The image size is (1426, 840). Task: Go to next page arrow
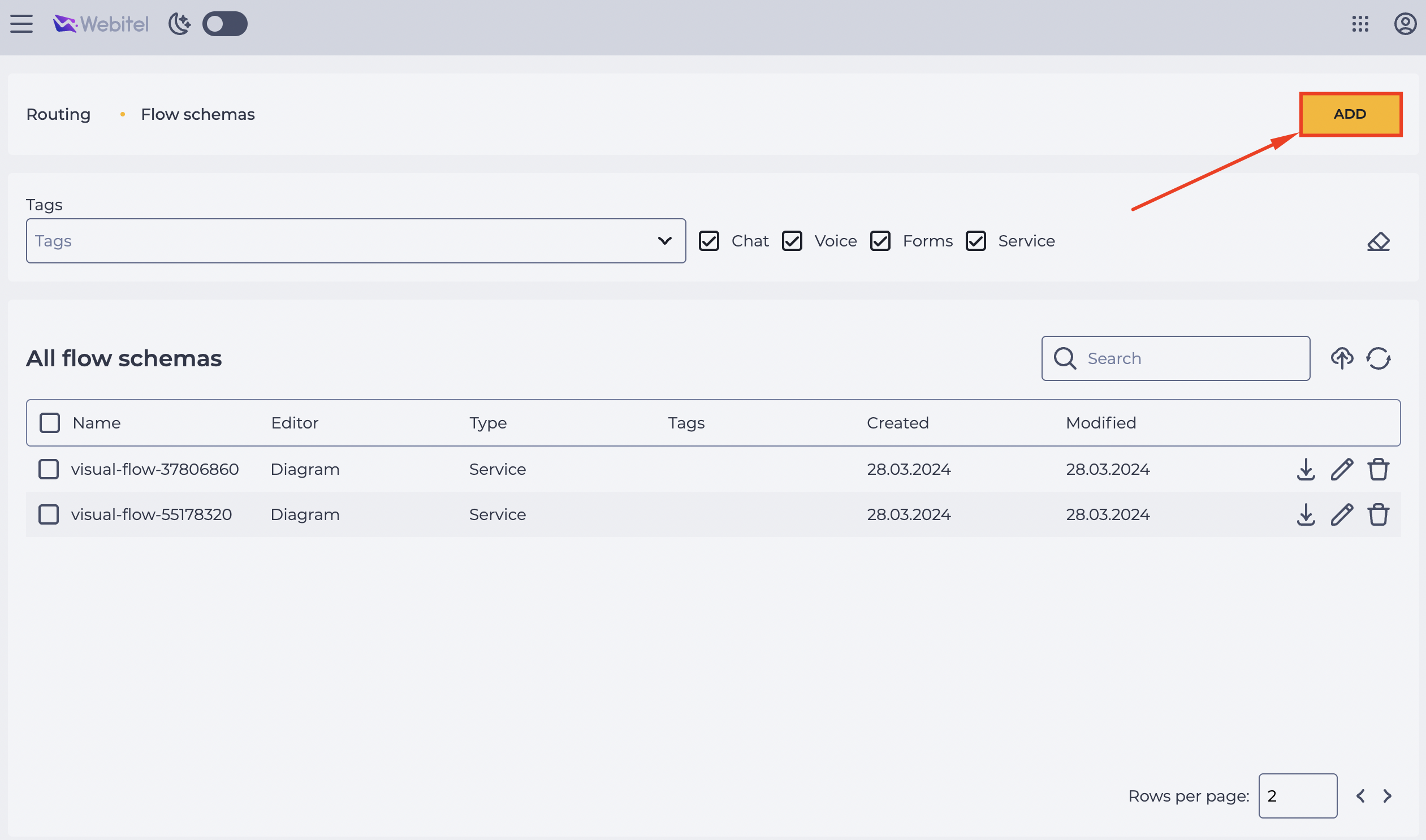click(1387, 796)
